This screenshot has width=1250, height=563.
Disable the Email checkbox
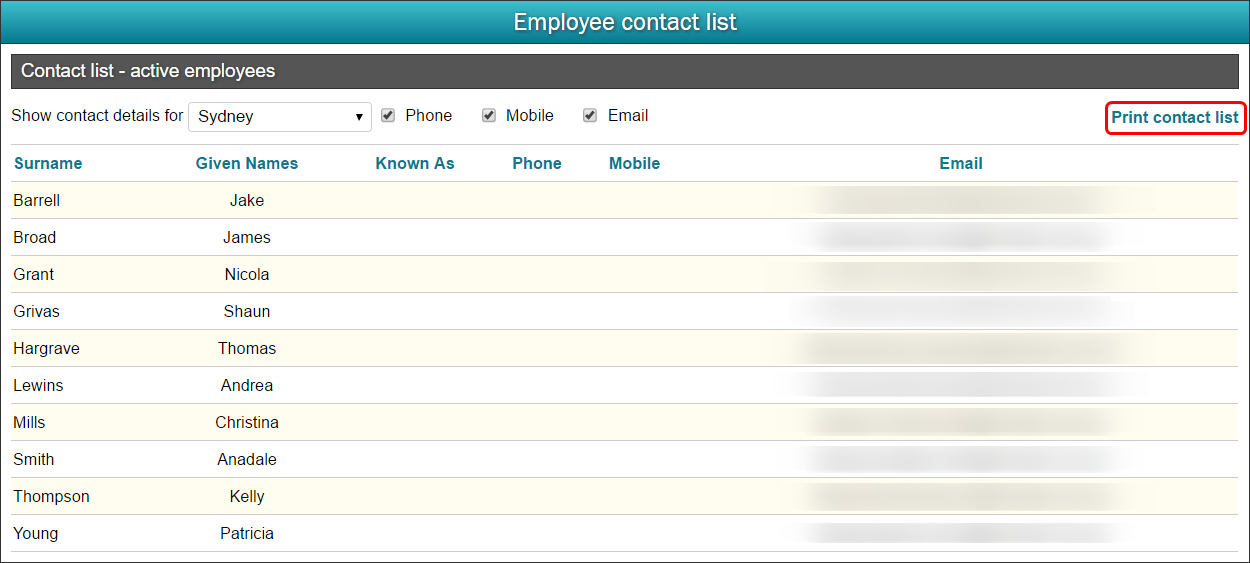point(590,116)
